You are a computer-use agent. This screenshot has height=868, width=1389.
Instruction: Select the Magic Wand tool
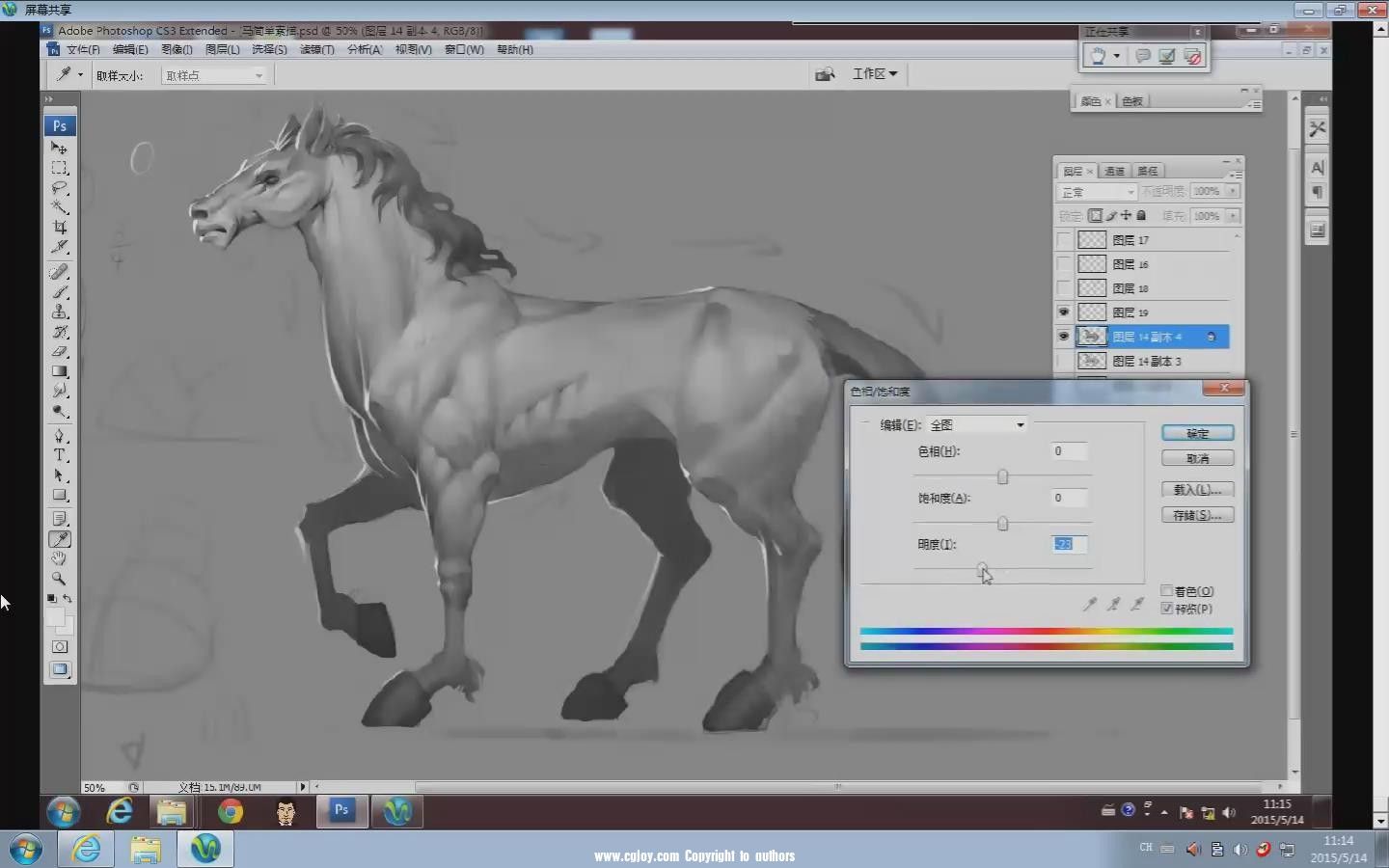(x=59, y=207)
